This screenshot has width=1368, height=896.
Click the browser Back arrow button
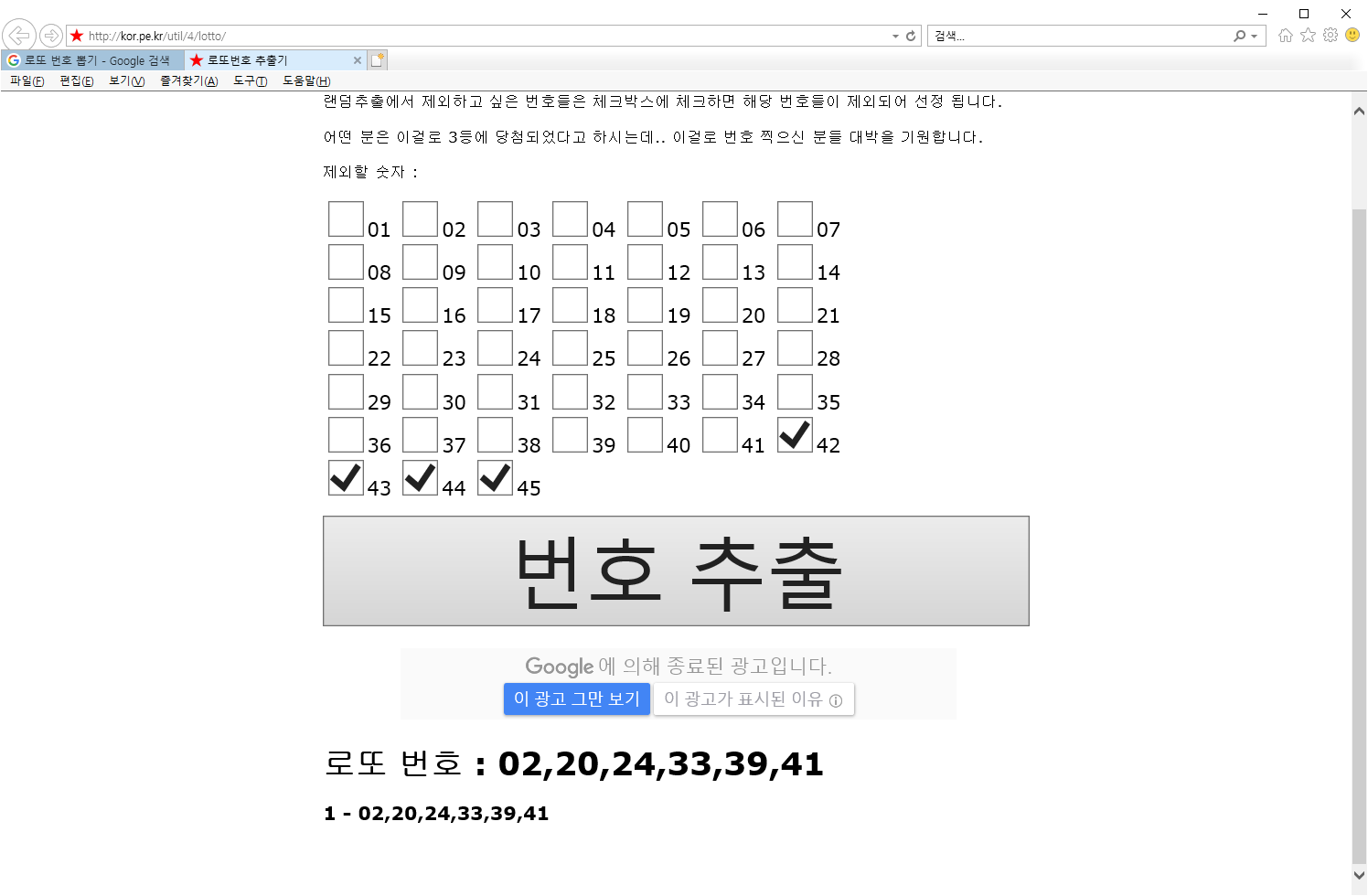point(18,36)
